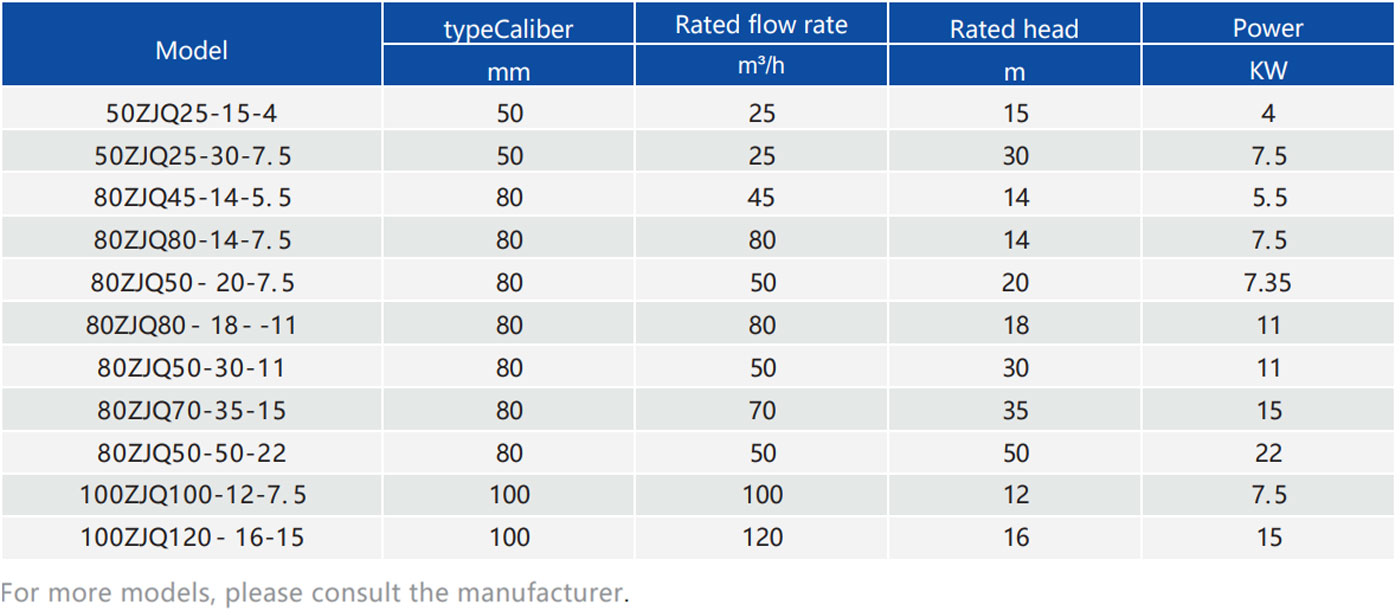
Task: Click the Model column header
Action: 192,50
